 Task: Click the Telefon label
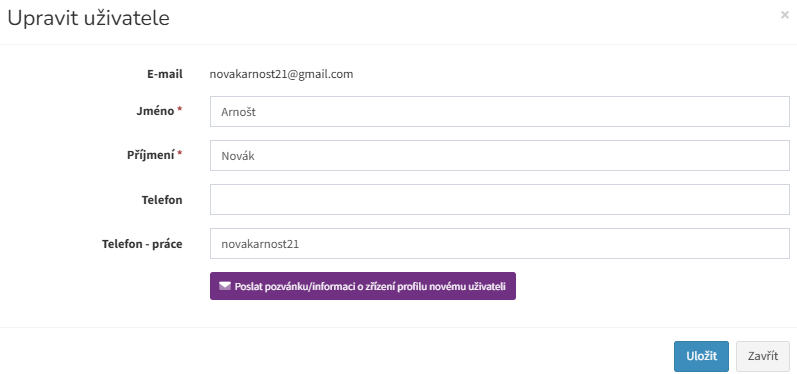pos(162,200)
